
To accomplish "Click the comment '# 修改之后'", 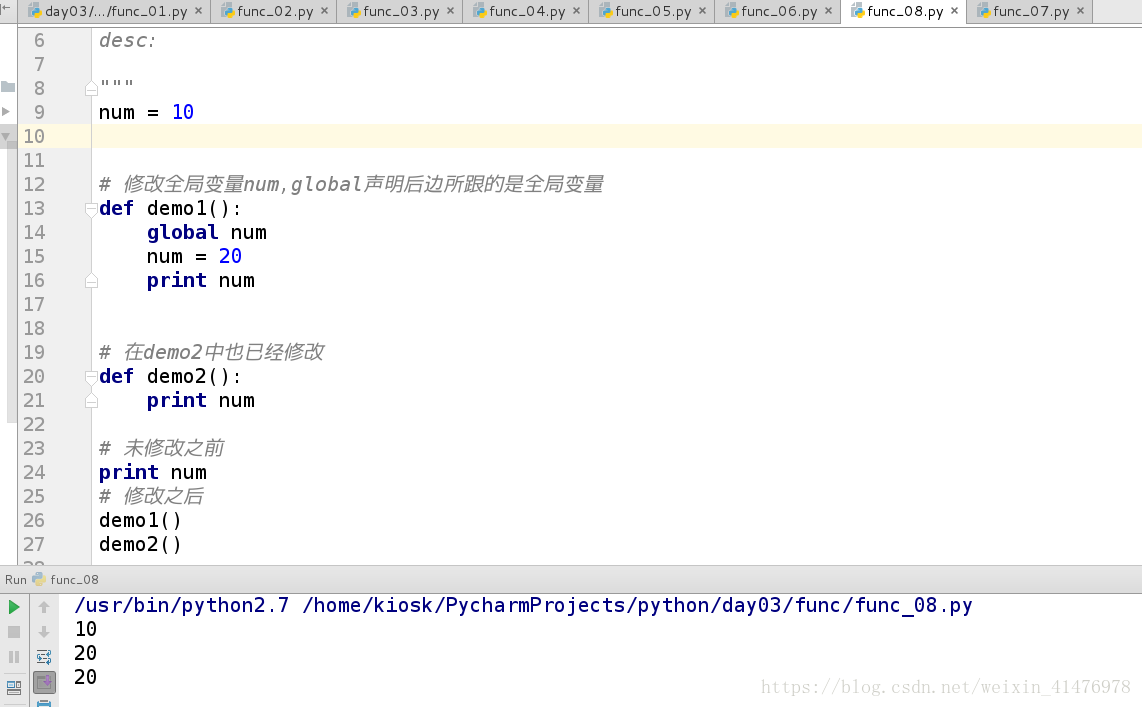I will pyautogui.click(x=151, y=496).
